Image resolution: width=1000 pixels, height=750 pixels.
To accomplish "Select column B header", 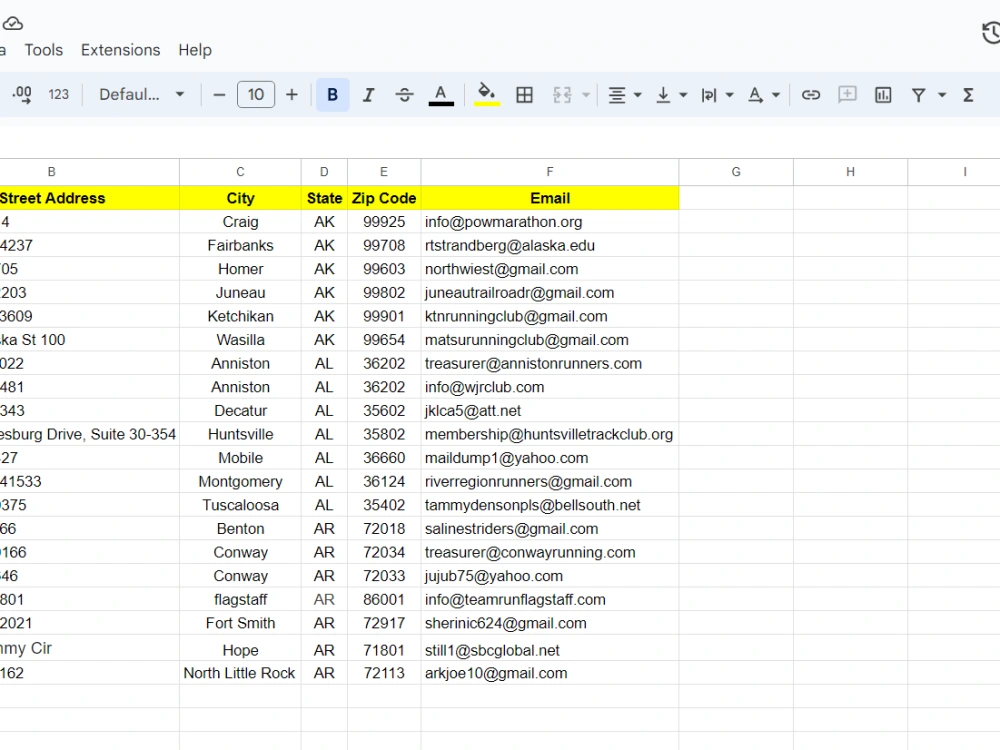I will coord(89,172).
